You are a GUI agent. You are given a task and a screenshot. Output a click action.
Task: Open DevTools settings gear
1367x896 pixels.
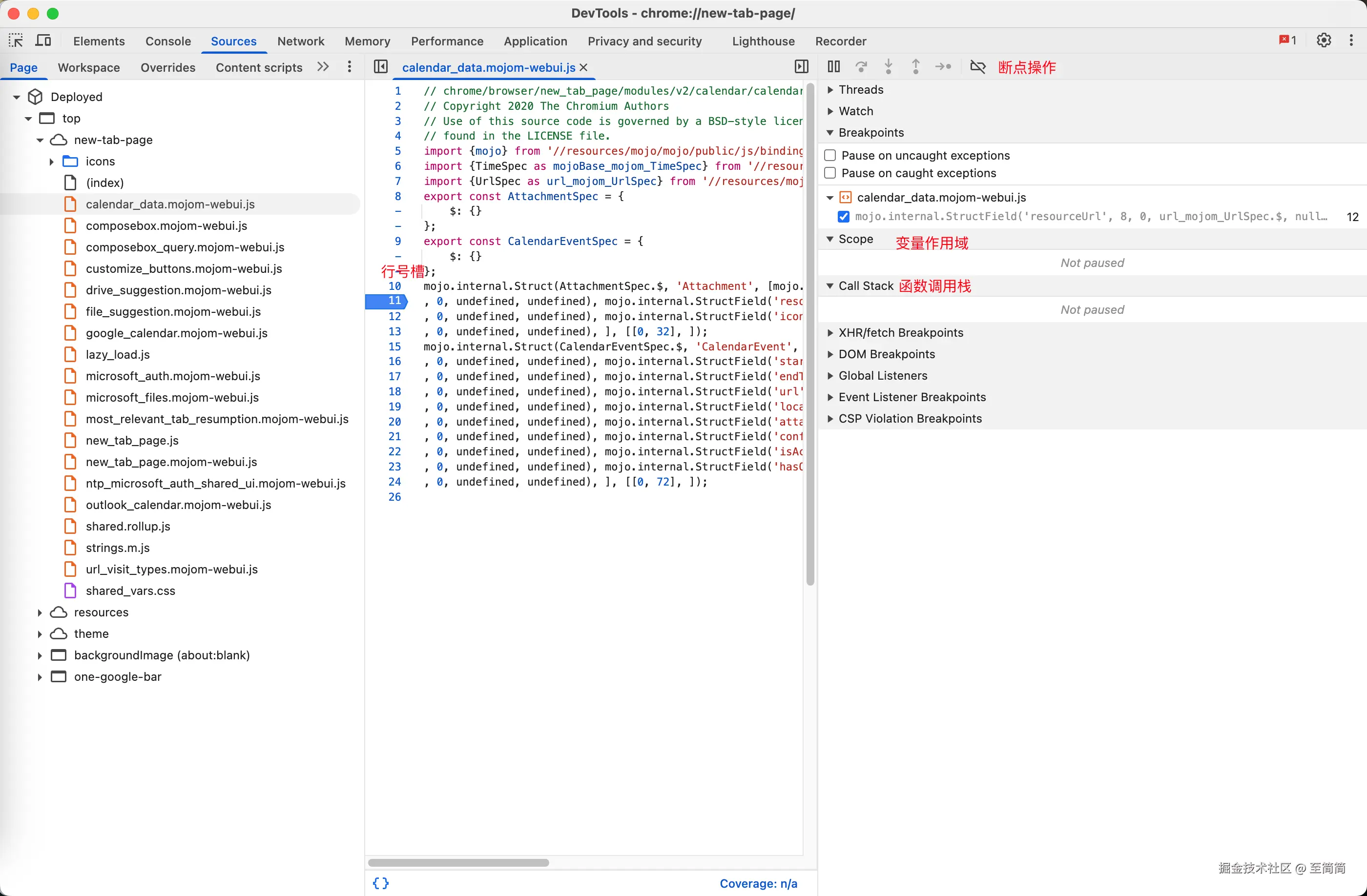tap(1324, 41)
